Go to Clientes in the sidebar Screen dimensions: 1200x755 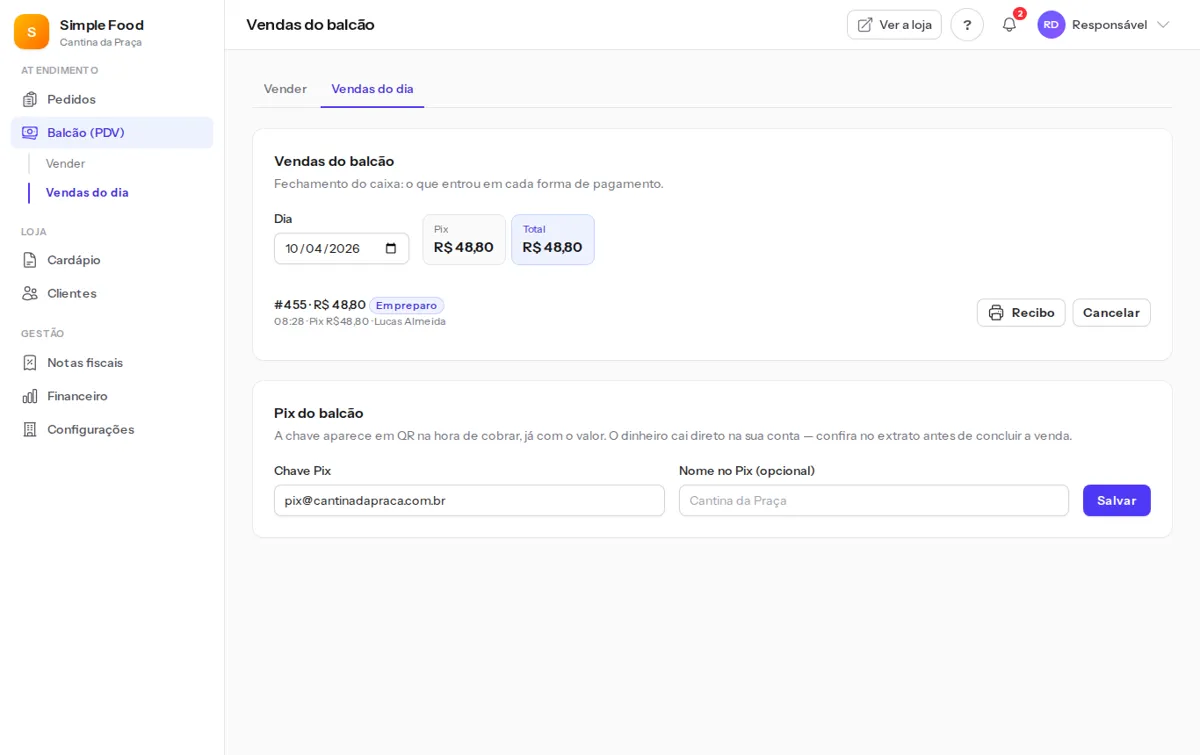coord(112,293)
